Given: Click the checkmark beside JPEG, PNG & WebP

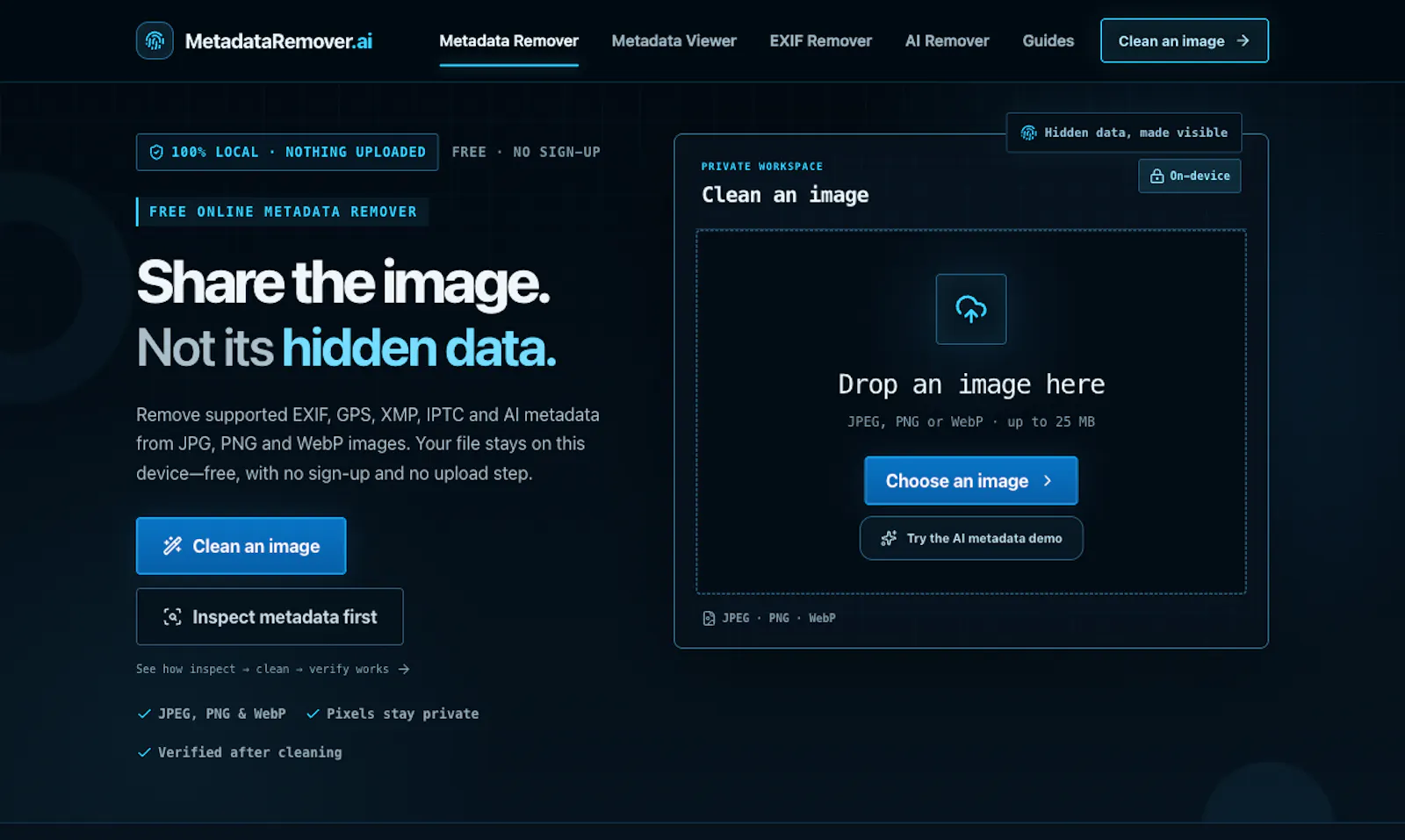Looking at the screenshot, I should [x=144, y=714].
